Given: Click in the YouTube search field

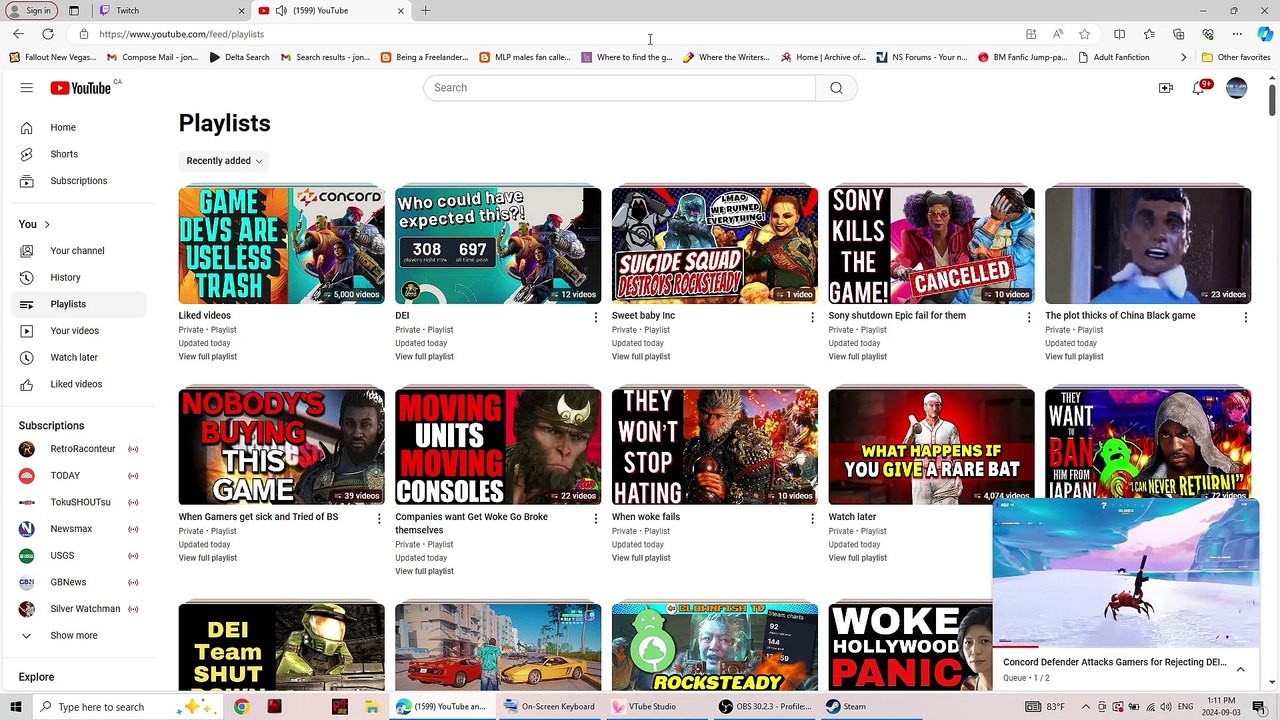Looking at the screenshot, I should point(619,88).
